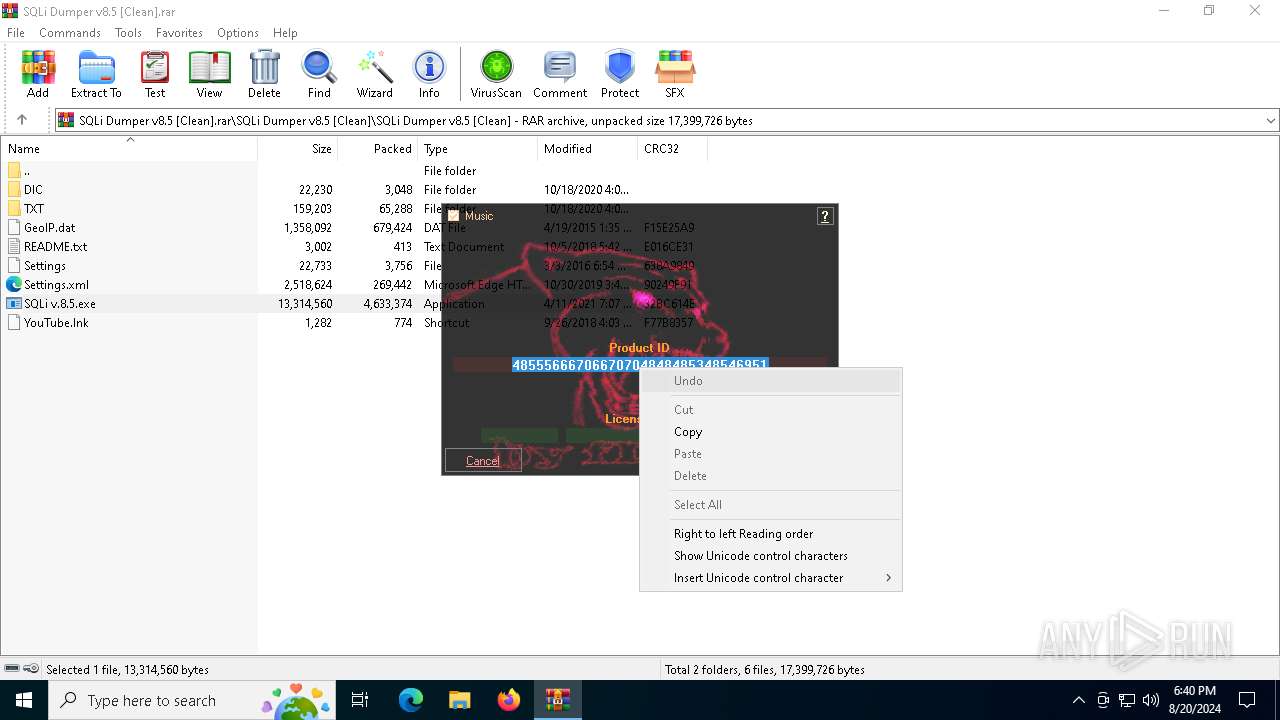The height and width of the screenshot is (720, 1280).
Task: Open the Tools menu
Action: pos(128,33)
